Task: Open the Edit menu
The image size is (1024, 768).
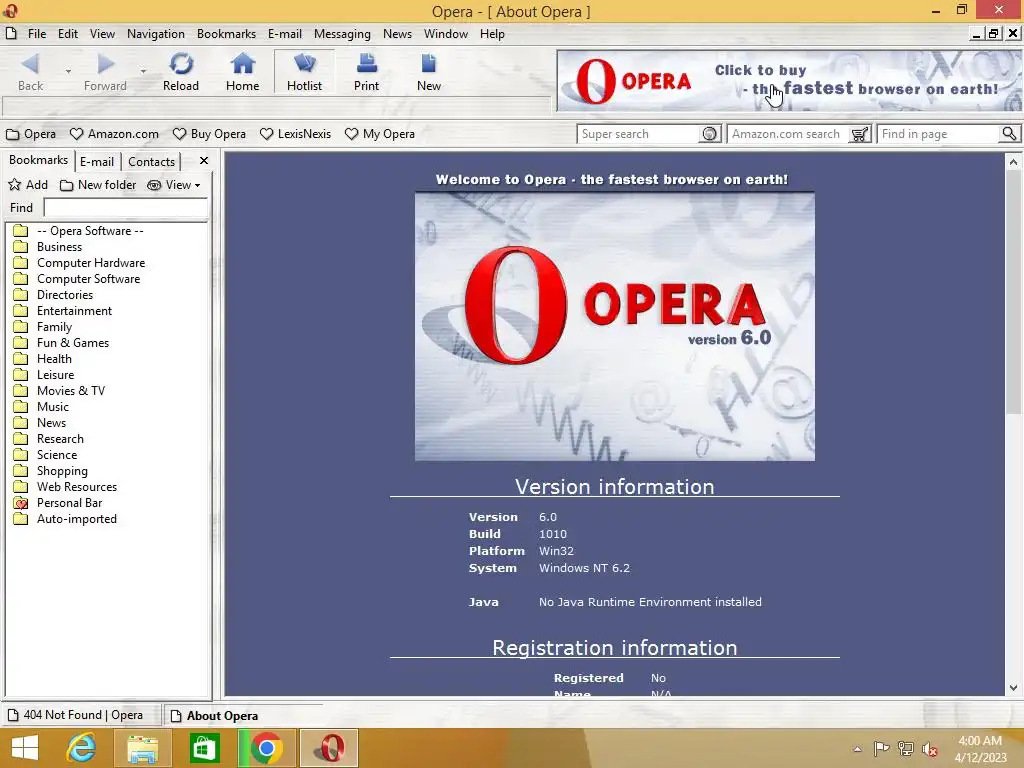Action: point(67,34)
